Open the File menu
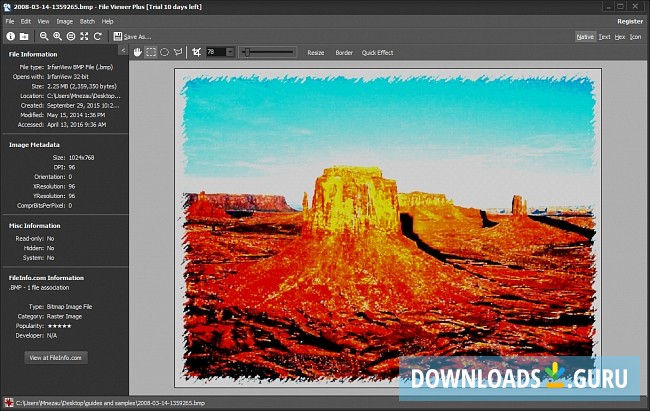Image resolution: width=650 pixels, height=411 pixels. click(10, 22)
